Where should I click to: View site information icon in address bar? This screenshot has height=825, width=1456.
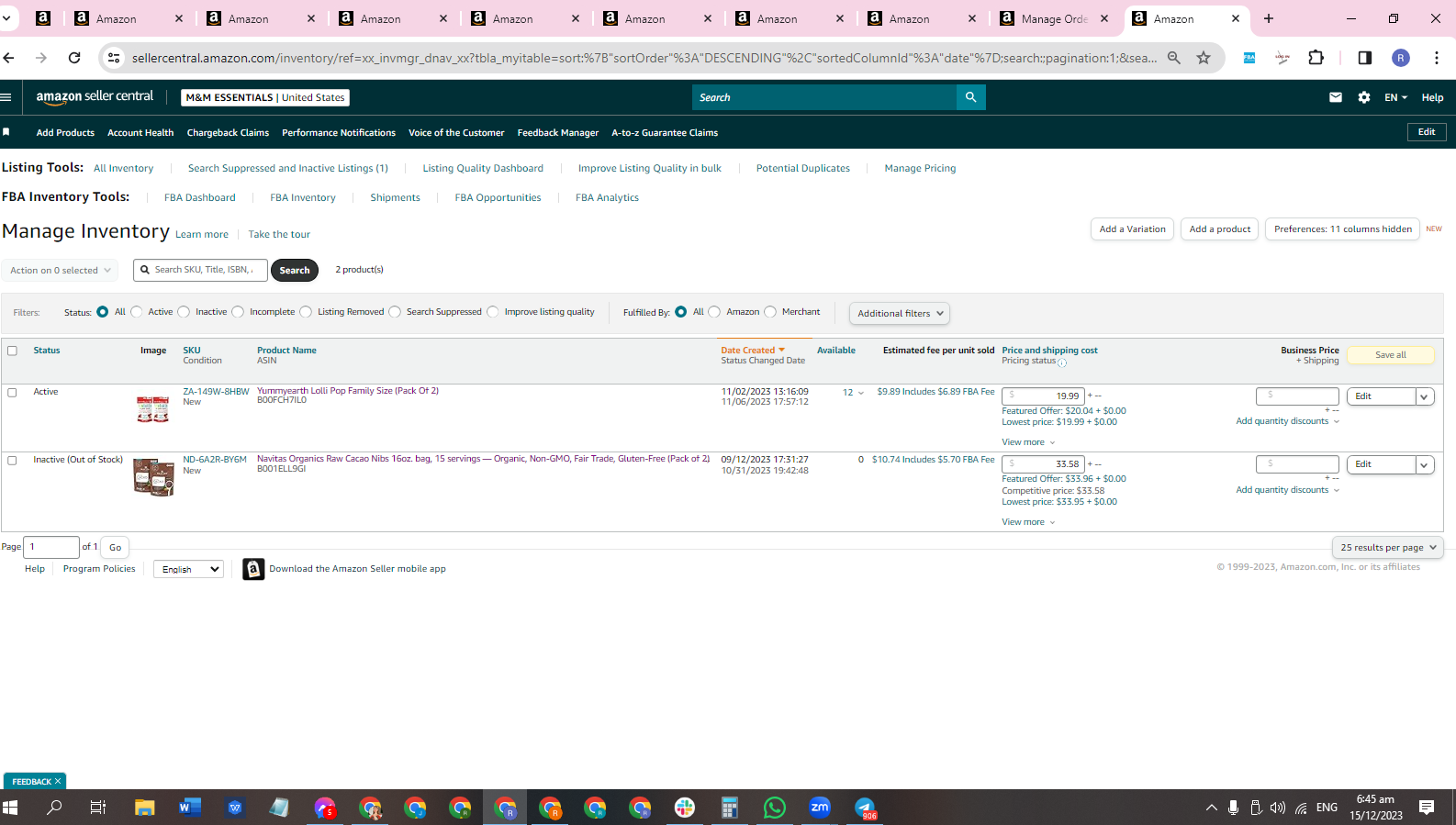point(114,58)
